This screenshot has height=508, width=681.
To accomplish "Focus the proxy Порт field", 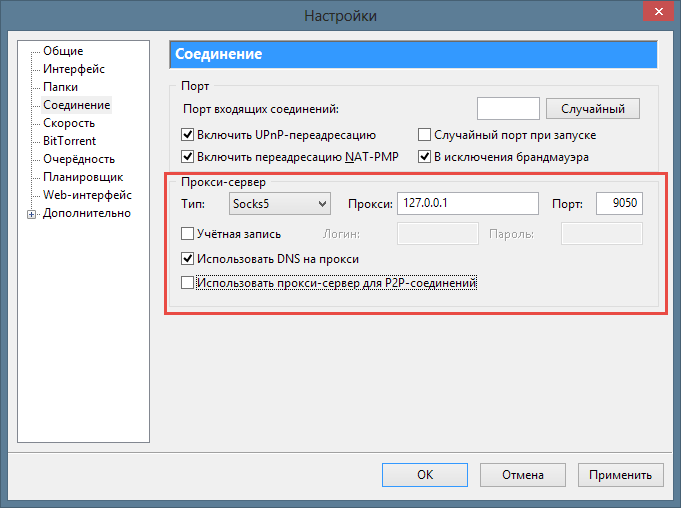I will pyautogui.click(x=619, y=204).
